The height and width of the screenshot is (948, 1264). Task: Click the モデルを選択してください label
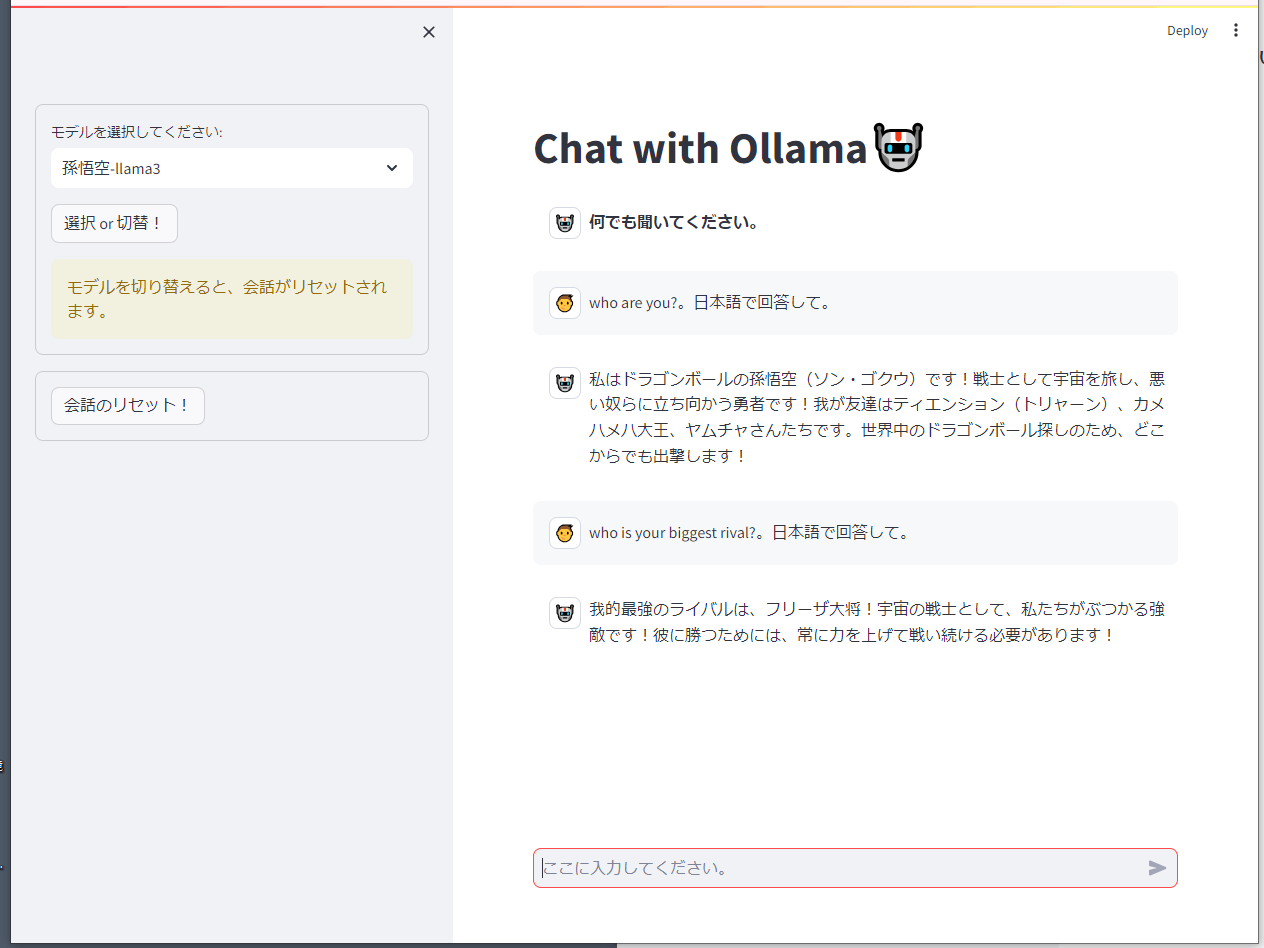pos(137,132)
